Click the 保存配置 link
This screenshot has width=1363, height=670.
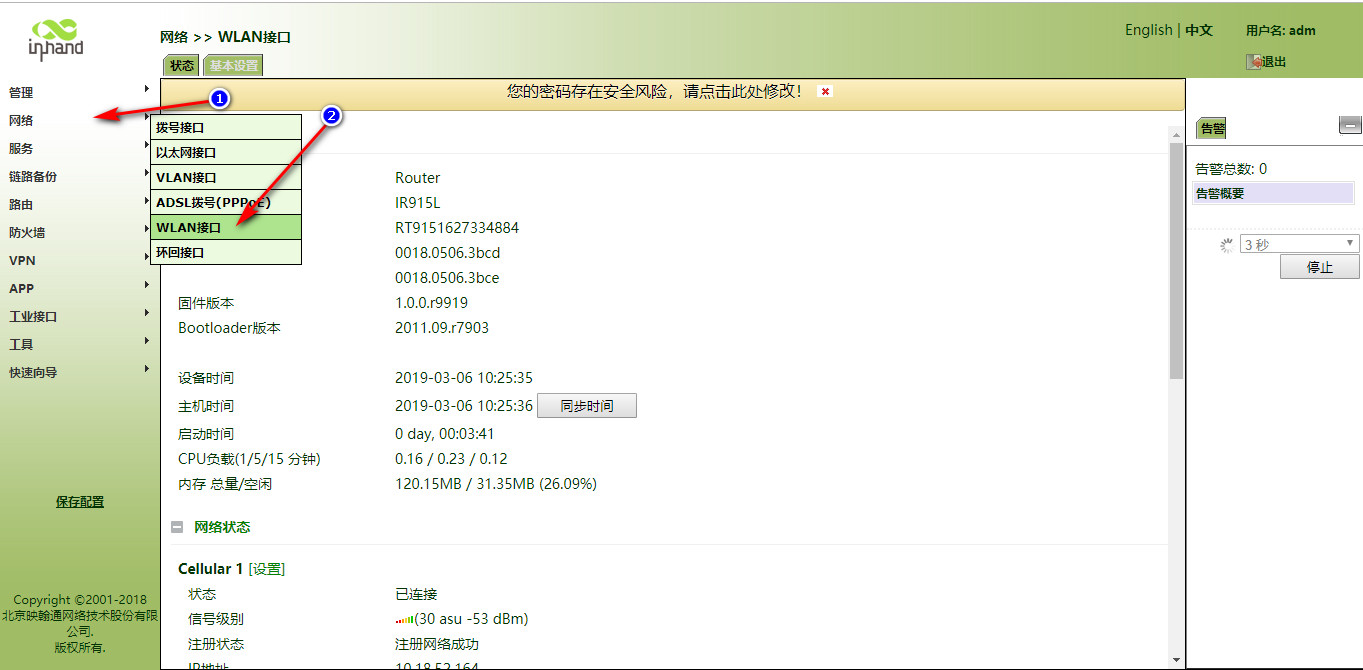tap(80, 502)
